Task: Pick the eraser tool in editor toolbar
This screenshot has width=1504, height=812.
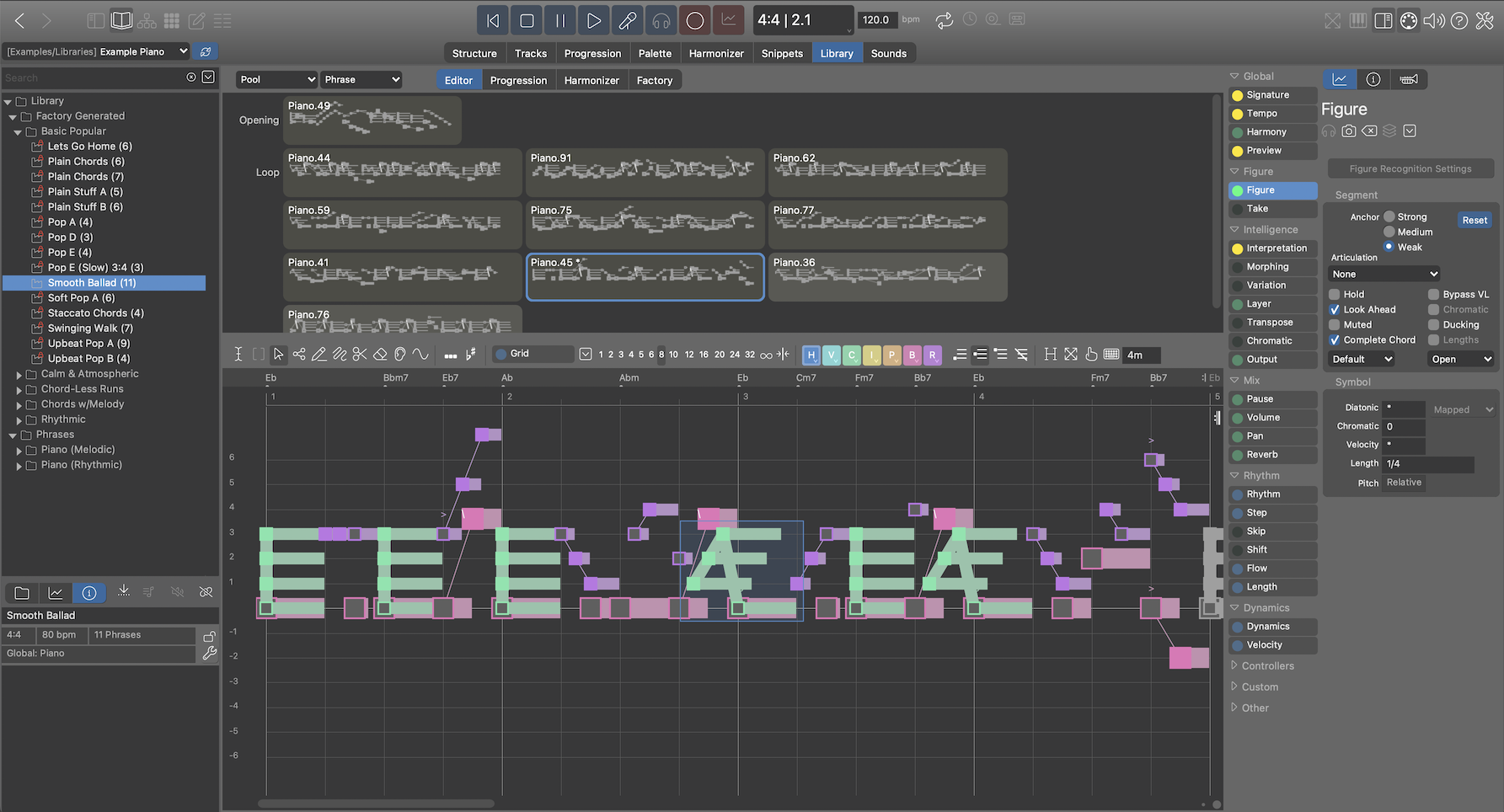Action: 380,355
